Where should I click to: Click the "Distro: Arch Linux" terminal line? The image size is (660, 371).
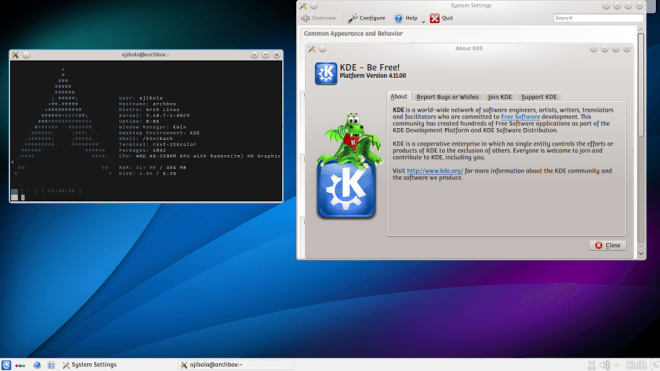(149, 109)
